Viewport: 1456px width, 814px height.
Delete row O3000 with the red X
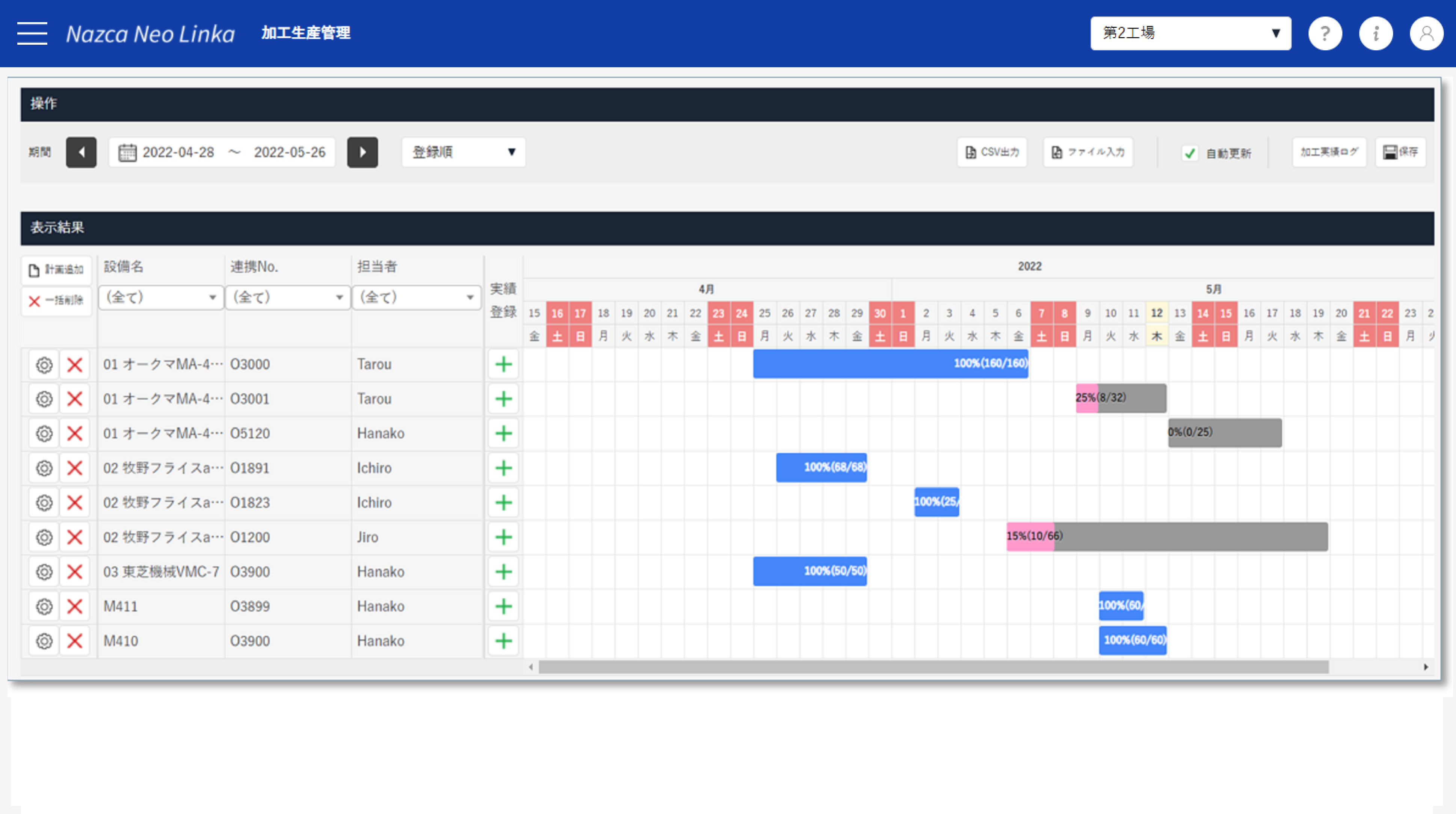click(x=75, y=365)
